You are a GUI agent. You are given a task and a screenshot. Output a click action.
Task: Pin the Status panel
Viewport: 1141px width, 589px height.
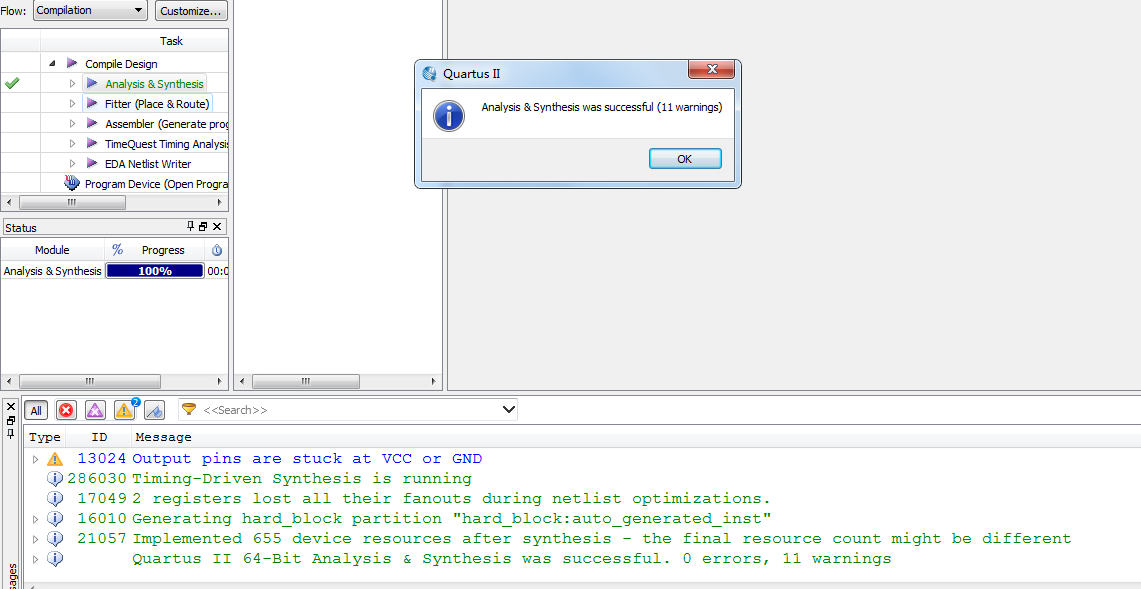(191, 226)
